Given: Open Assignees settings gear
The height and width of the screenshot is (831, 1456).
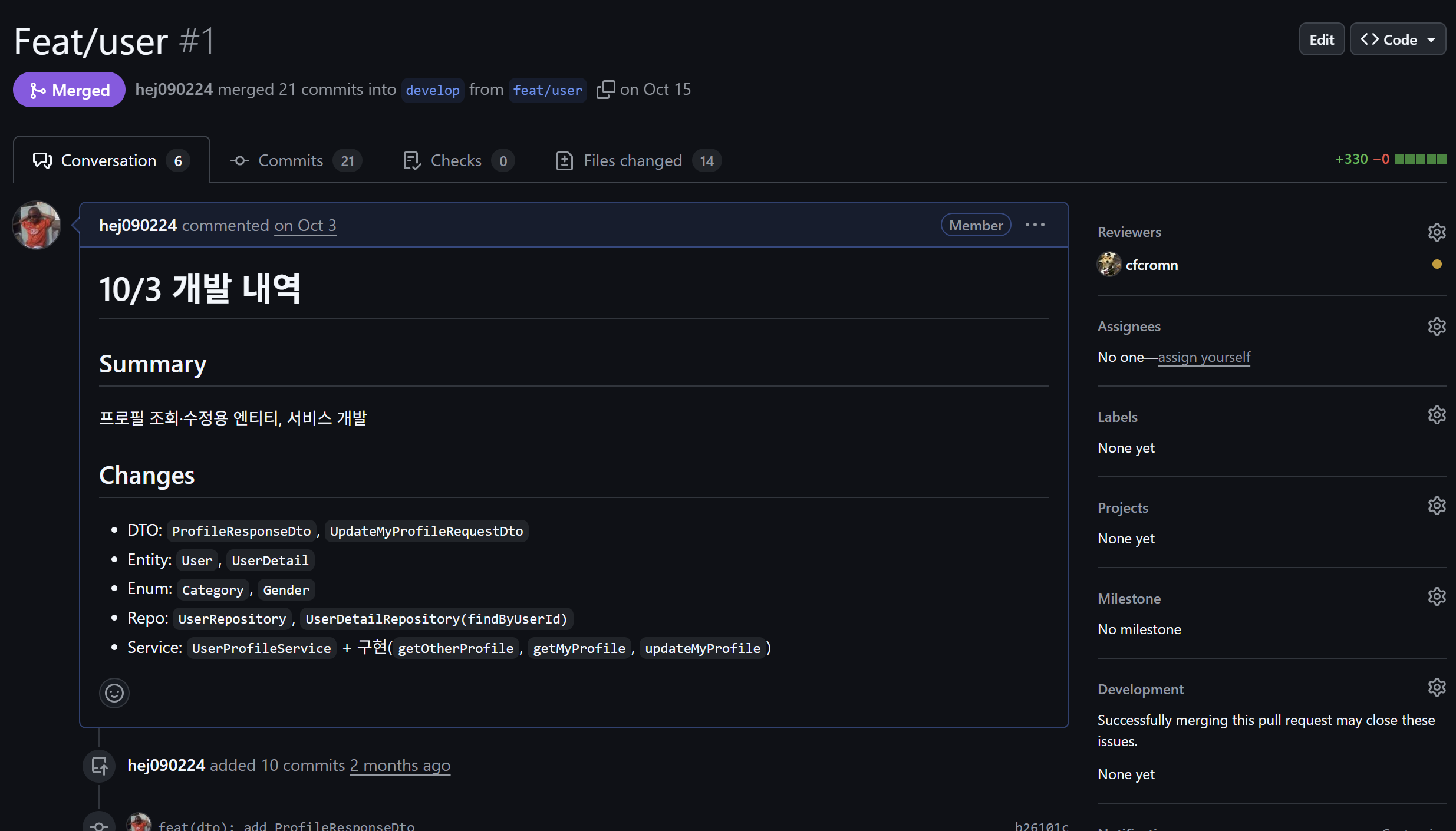Looking at the screenshot, I should [x=1437, y=327].
